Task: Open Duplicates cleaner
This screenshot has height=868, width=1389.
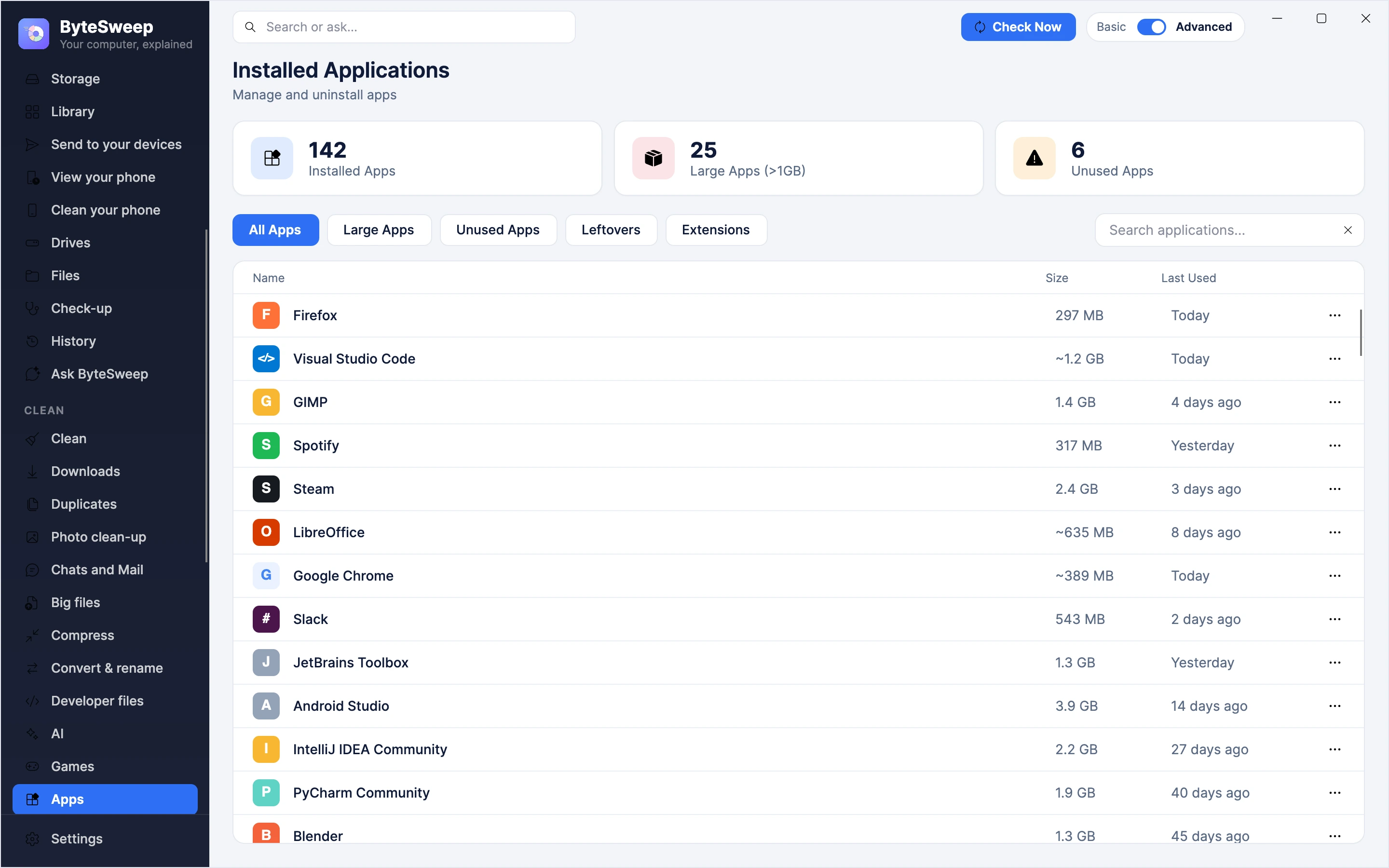Action: [x=105, y=504]
